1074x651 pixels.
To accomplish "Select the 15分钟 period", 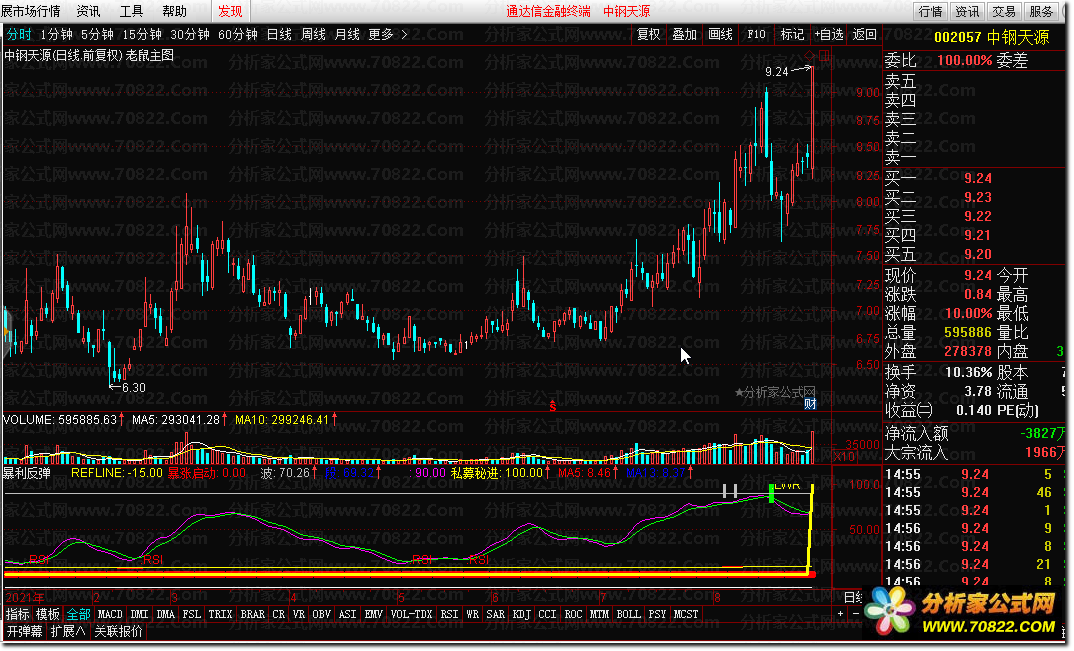I will 142,34.
